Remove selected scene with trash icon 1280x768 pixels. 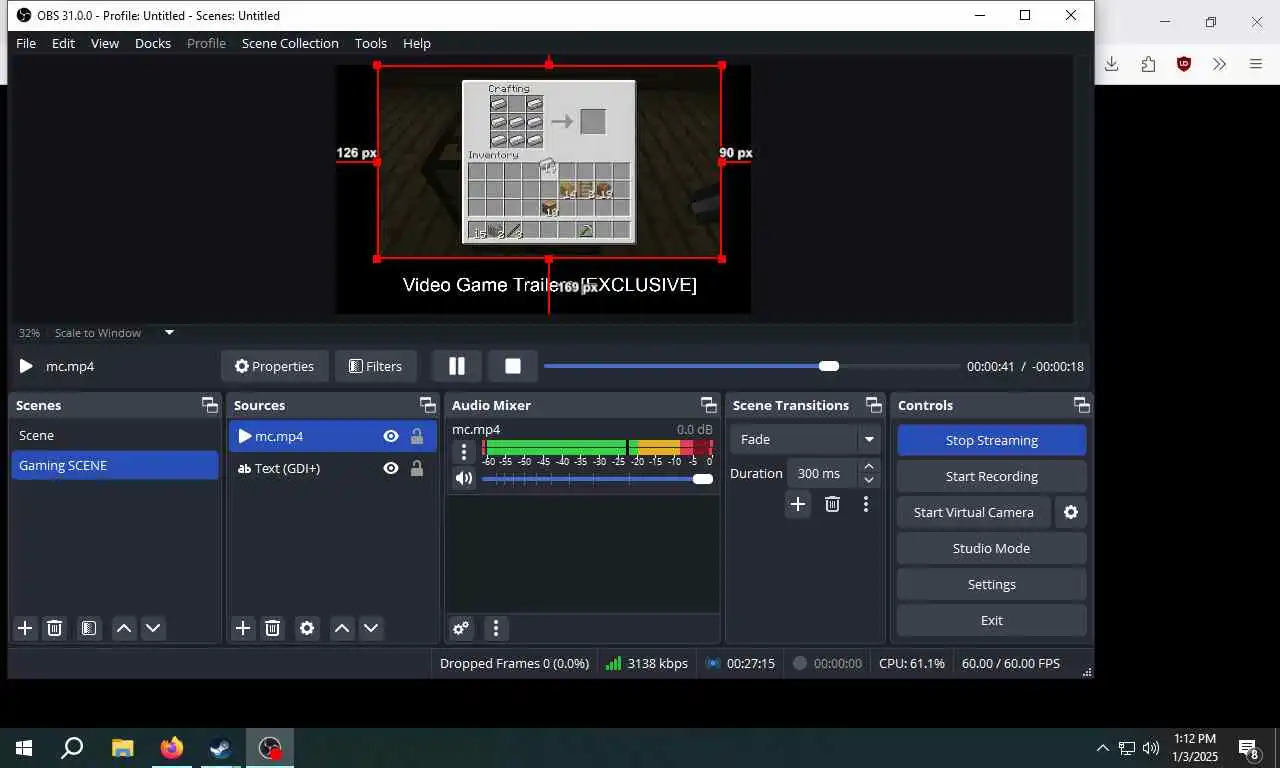[55, 628]
